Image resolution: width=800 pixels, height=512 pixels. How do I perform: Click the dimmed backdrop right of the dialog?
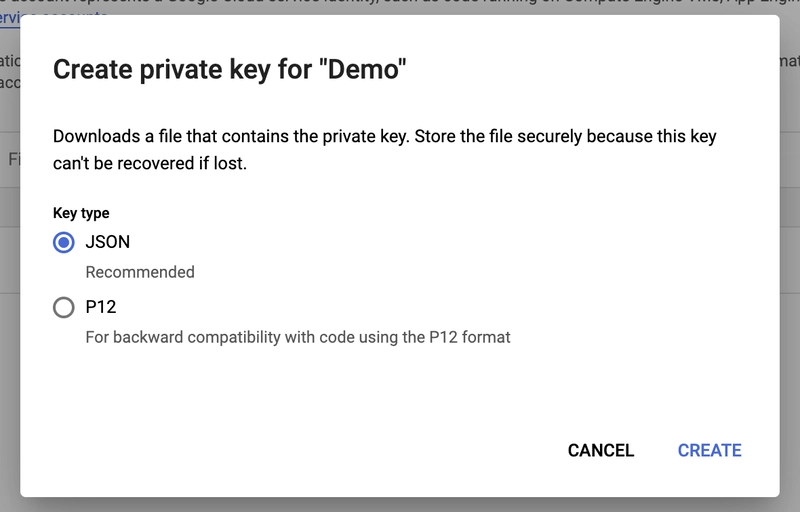[x=790, y=300]
